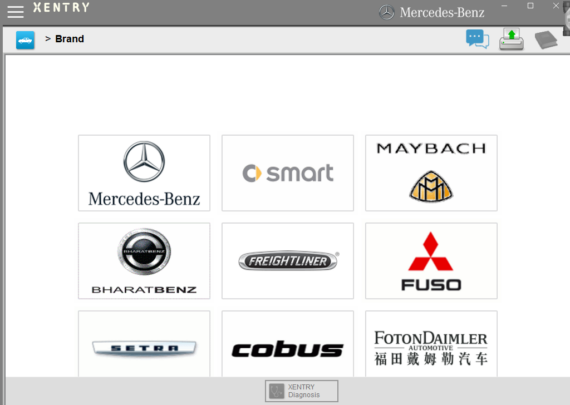Viewport: 570px width, 405px height.
Task: Pick the Cobus brand tile
Action: pos(288,344)
